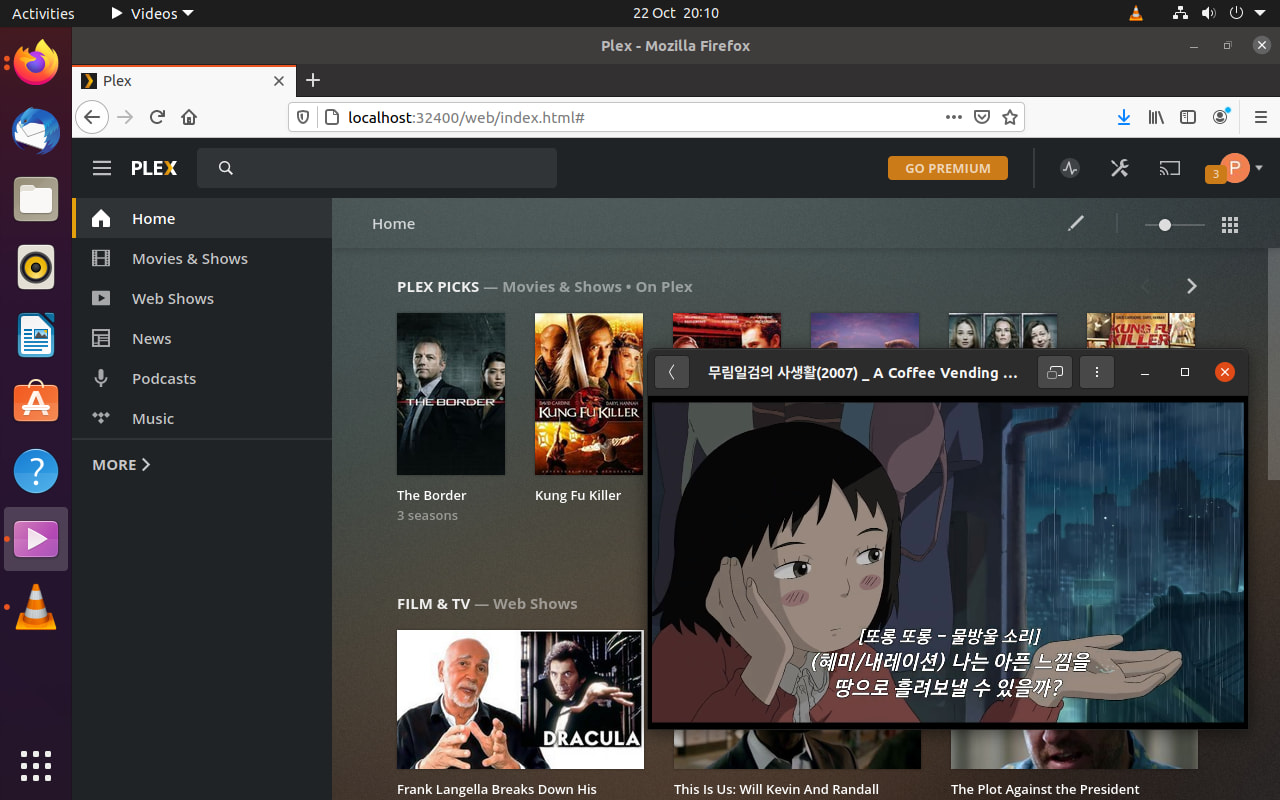Open the video player options menu

(x=1096, y=373)
